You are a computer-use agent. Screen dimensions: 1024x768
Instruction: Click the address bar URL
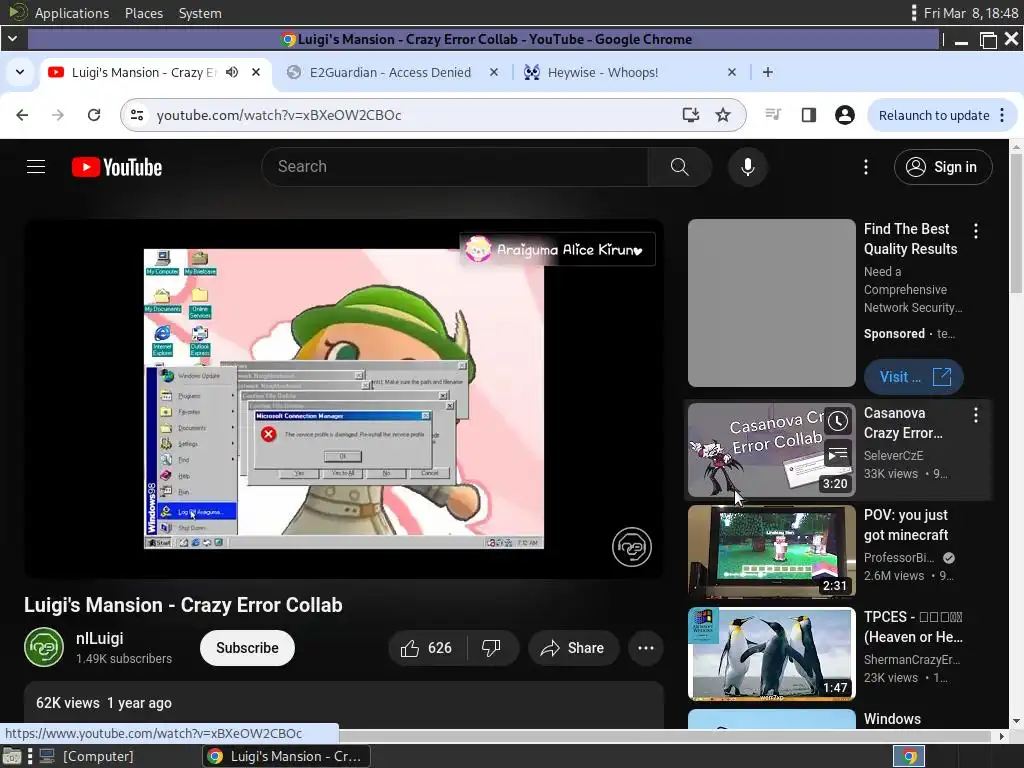click(x=279, y=115)
